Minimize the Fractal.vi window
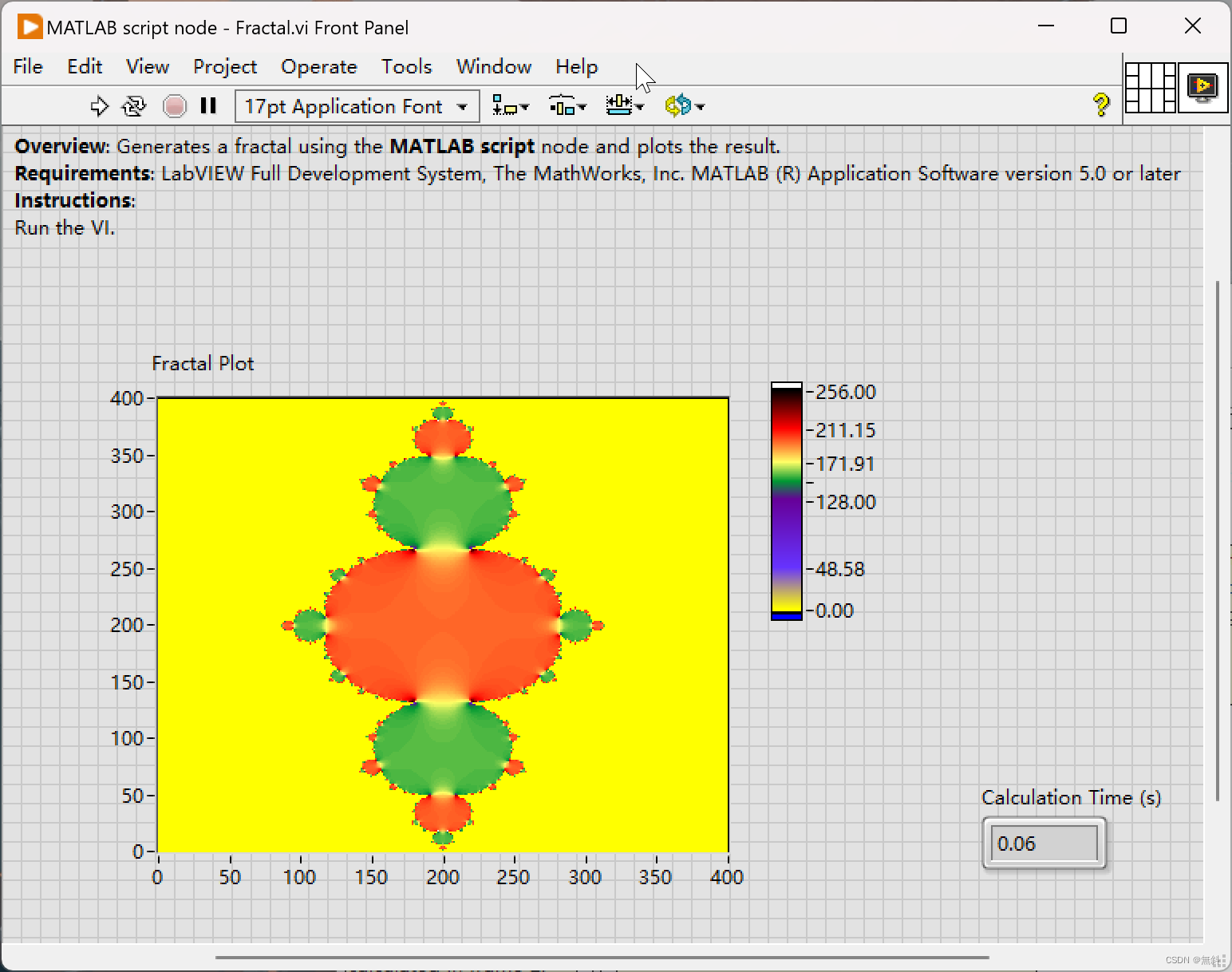This screenshot has width=1232, height=972. pyautogui.click(x=1046, y=26)
